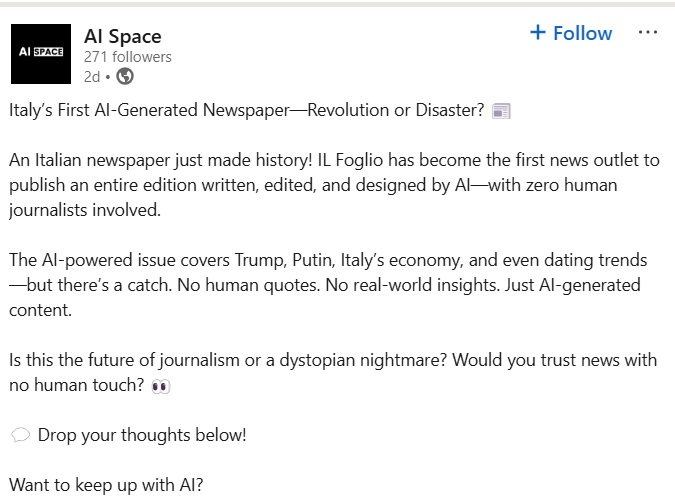Image resolution: width=675 pixels, height=504 pixels.
Task: Click "Italy's First AI-Generated Newspaper" headline text
Action: click(150, 110)
